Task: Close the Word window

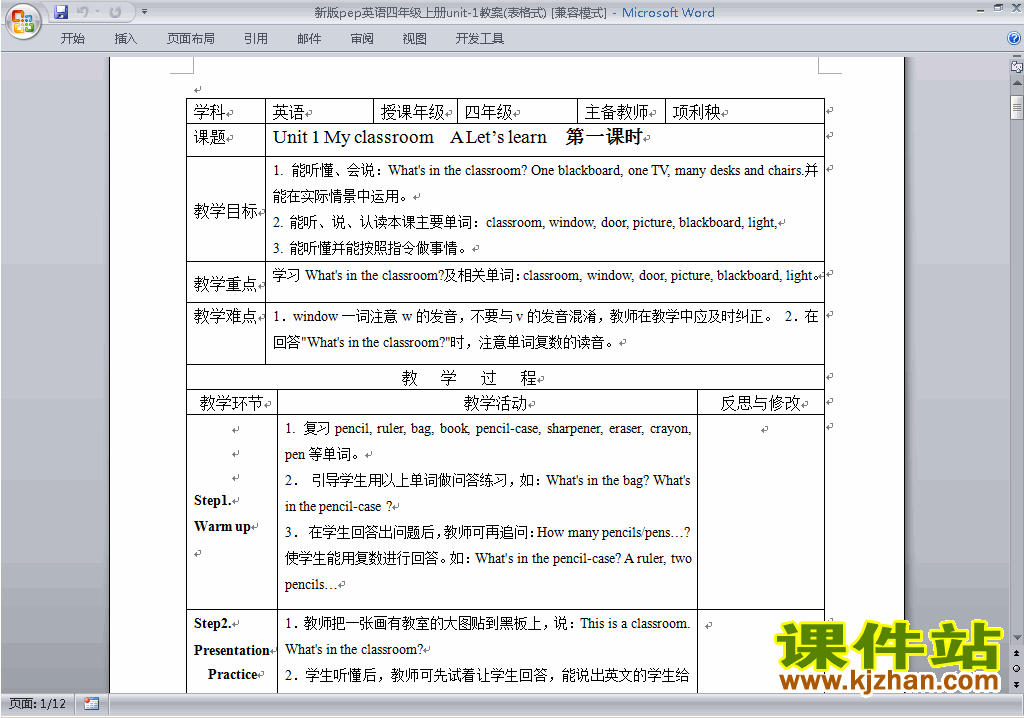Action: pos(1016,9)
